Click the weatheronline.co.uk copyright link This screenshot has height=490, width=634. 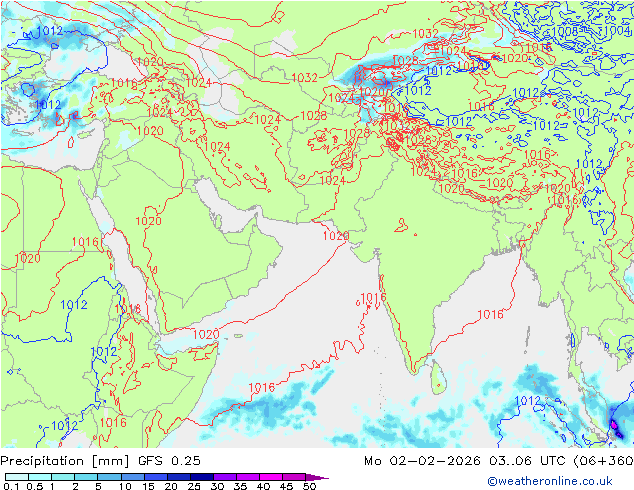[550, 481]
